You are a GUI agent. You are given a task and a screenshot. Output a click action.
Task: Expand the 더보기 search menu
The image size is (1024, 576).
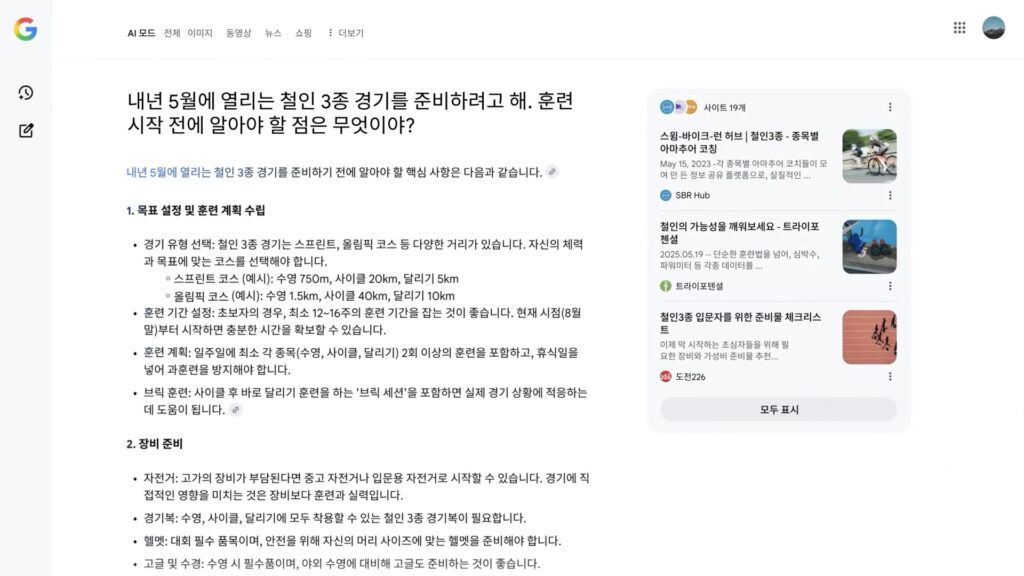click(x=345, y=33)
